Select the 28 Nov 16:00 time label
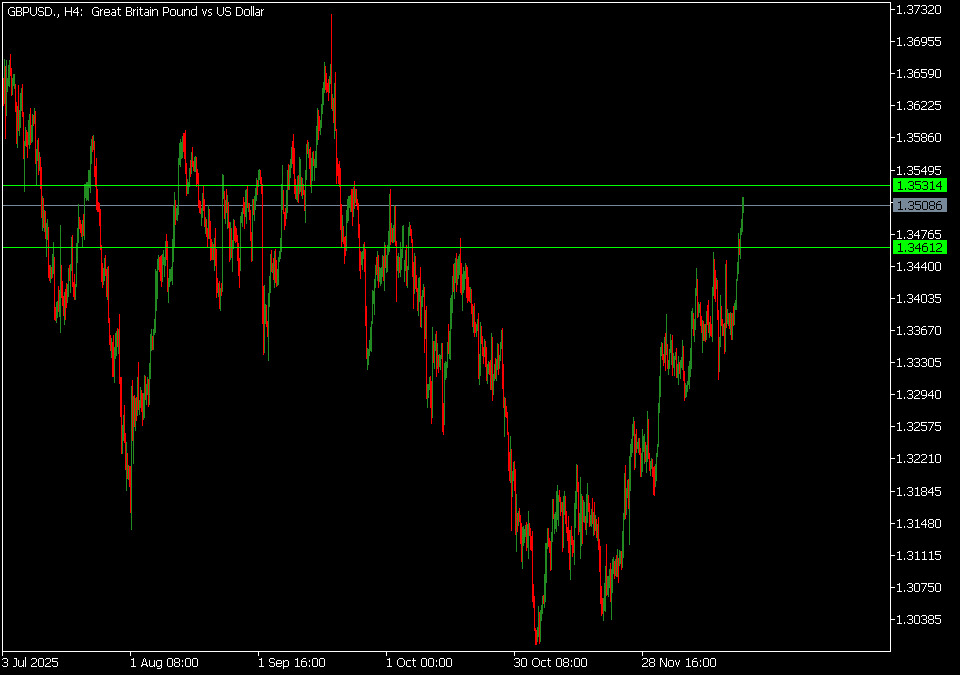This screenshot has height=675, width=960. coord(678,662)
